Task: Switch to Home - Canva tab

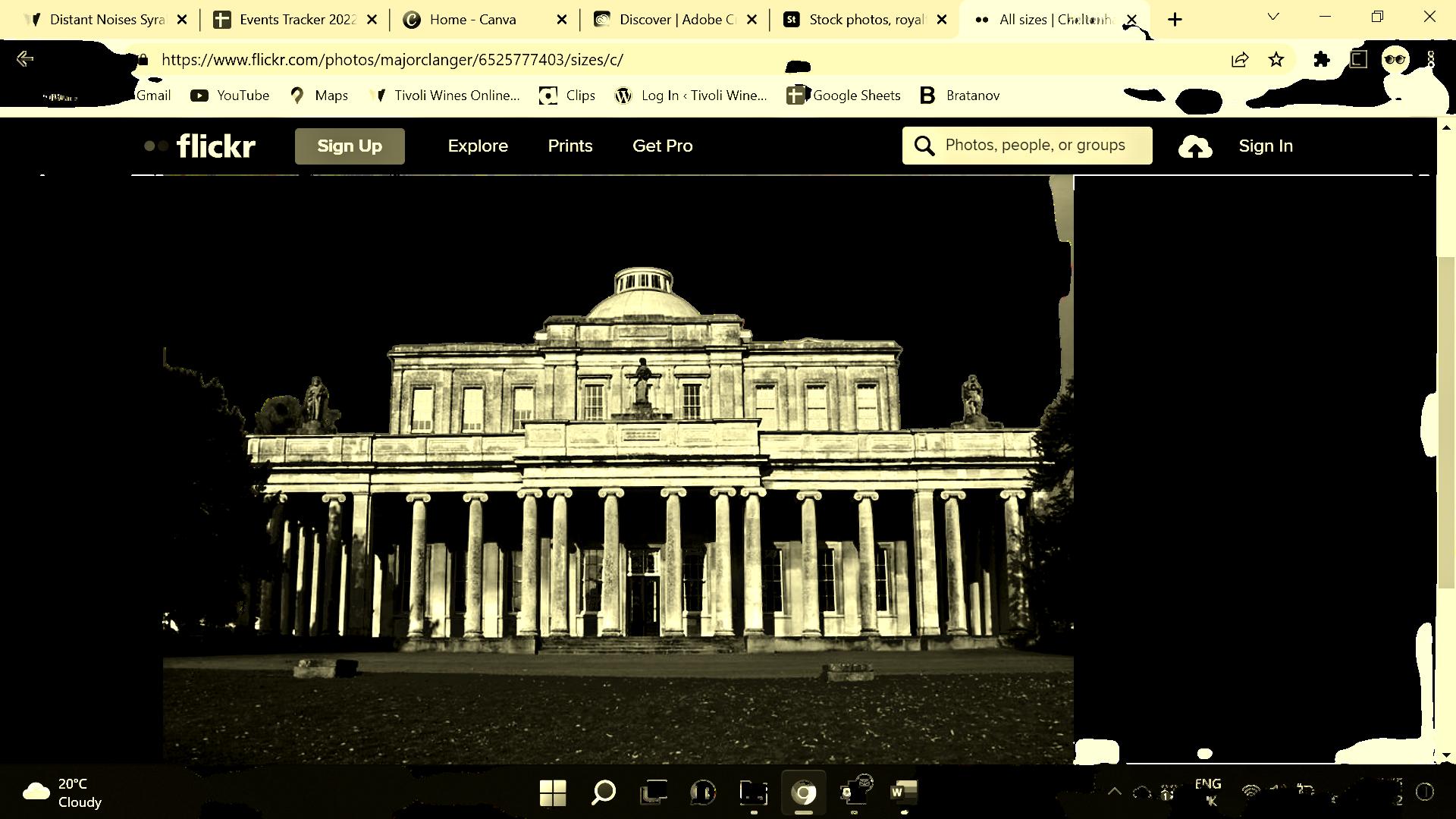Action: tap(472, 20)
